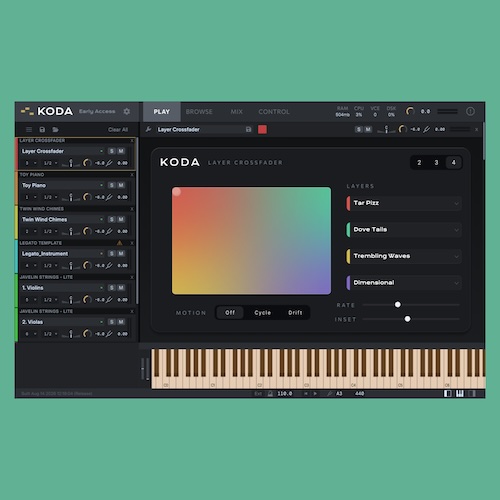The height and width of the screenshot is (500, 500).
Task: Adjust volume knob for Twin Wind Chimes
Action: [x=87, y=231]
